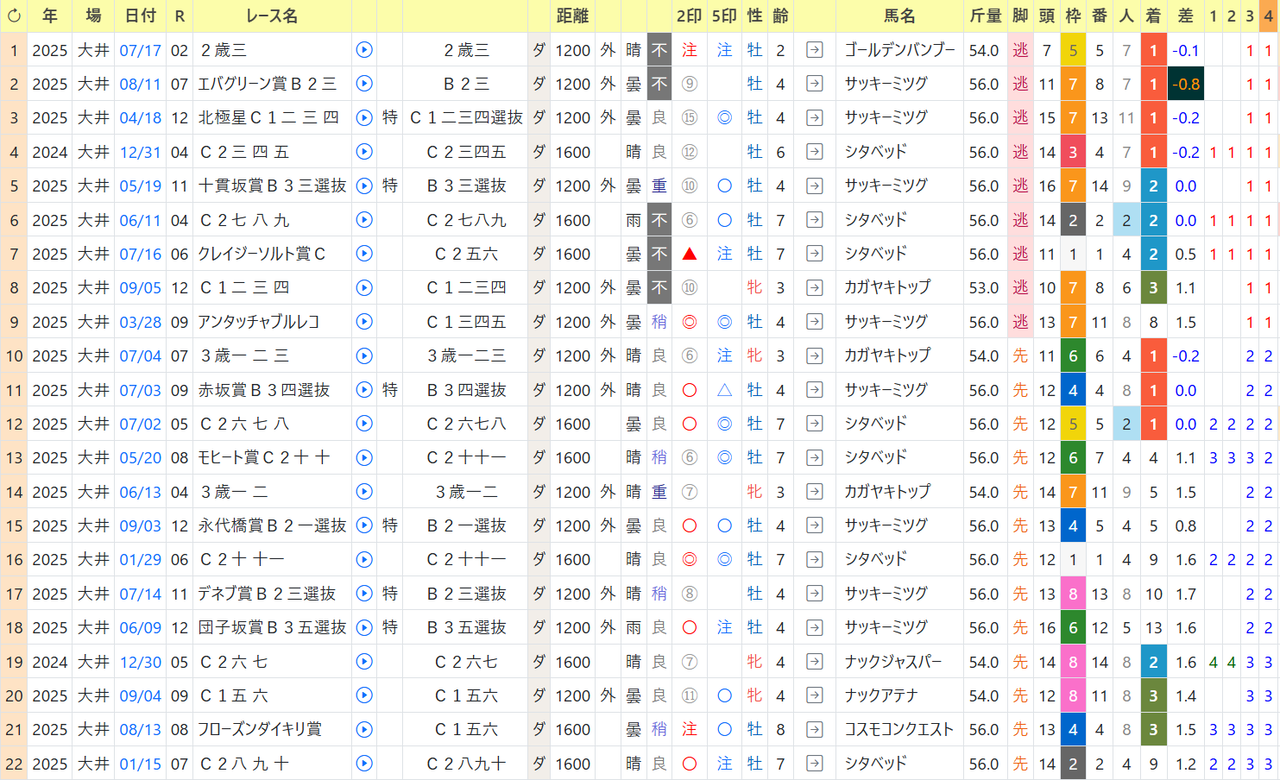Sort by the レース名 column header
Screen dimensions: 1280x780
[272, 16]
